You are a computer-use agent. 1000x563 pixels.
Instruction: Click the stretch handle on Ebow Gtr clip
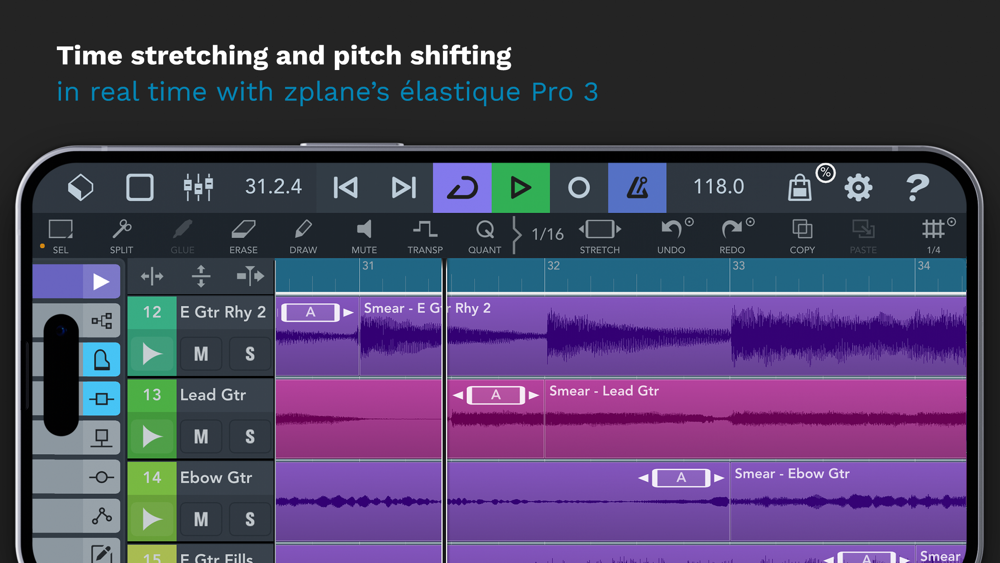(x=681, y=478)
